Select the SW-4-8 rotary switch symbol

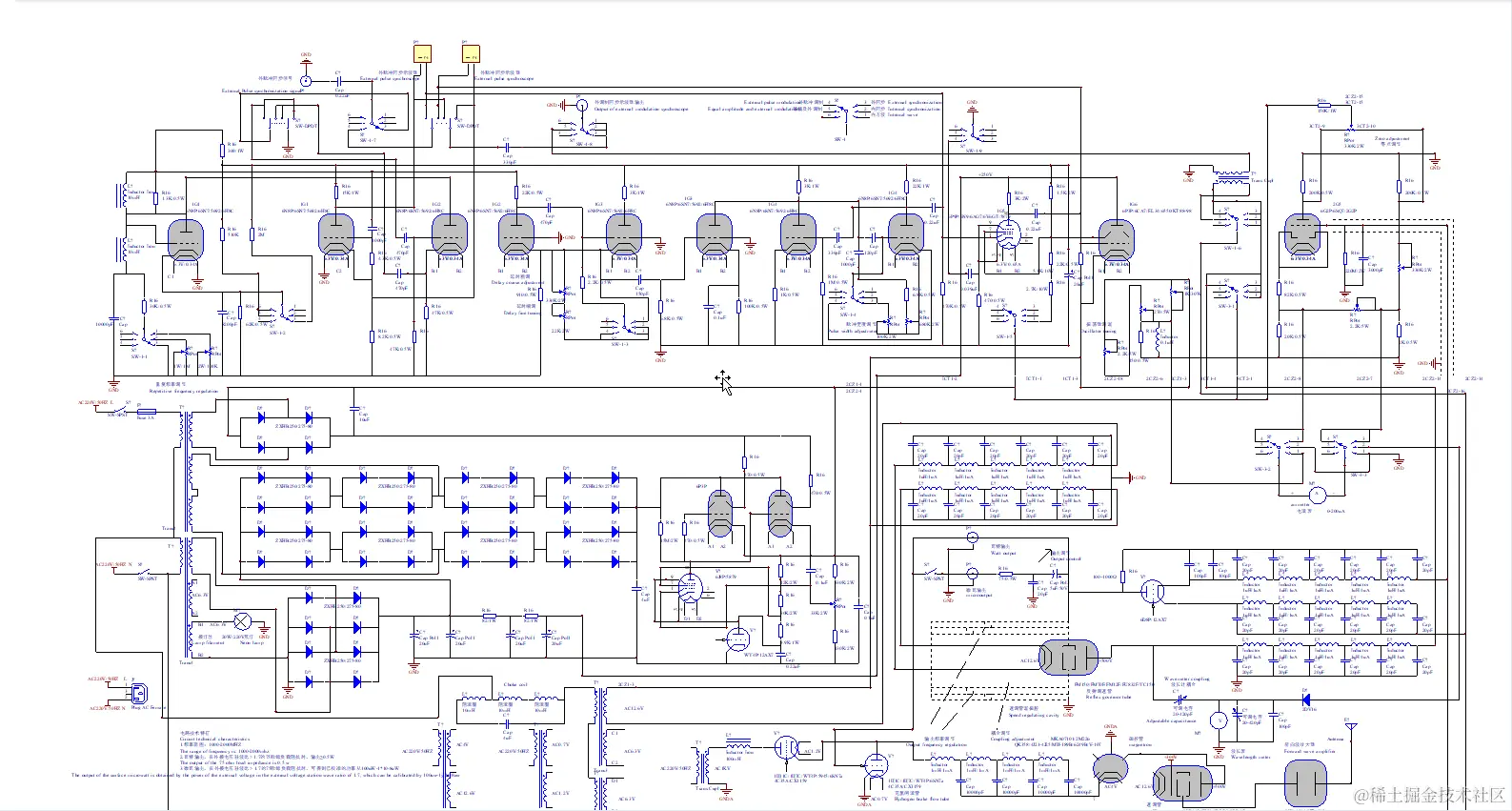point(584,129)
